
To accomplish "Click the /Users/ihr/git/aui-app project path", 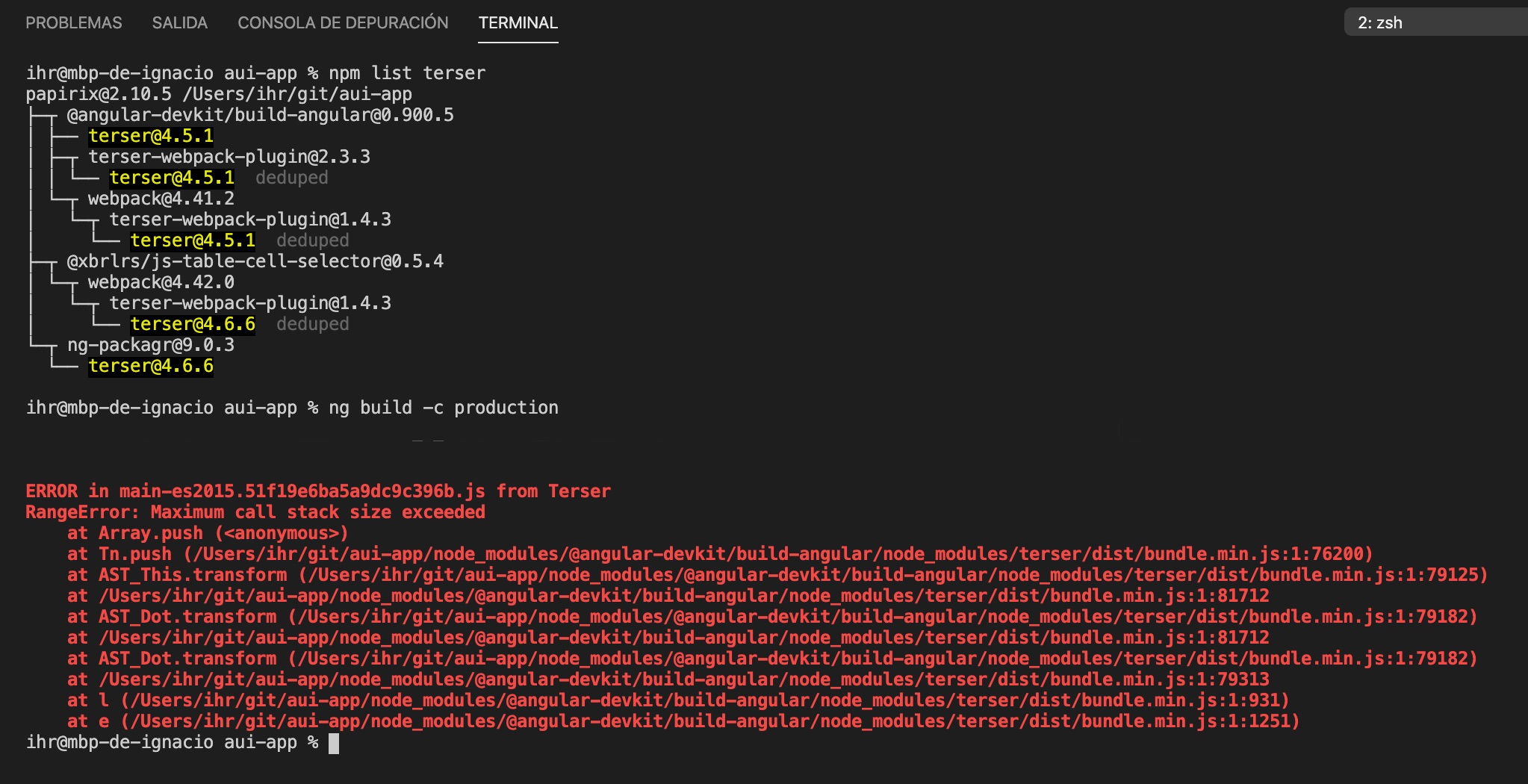I will pos(299,93).
